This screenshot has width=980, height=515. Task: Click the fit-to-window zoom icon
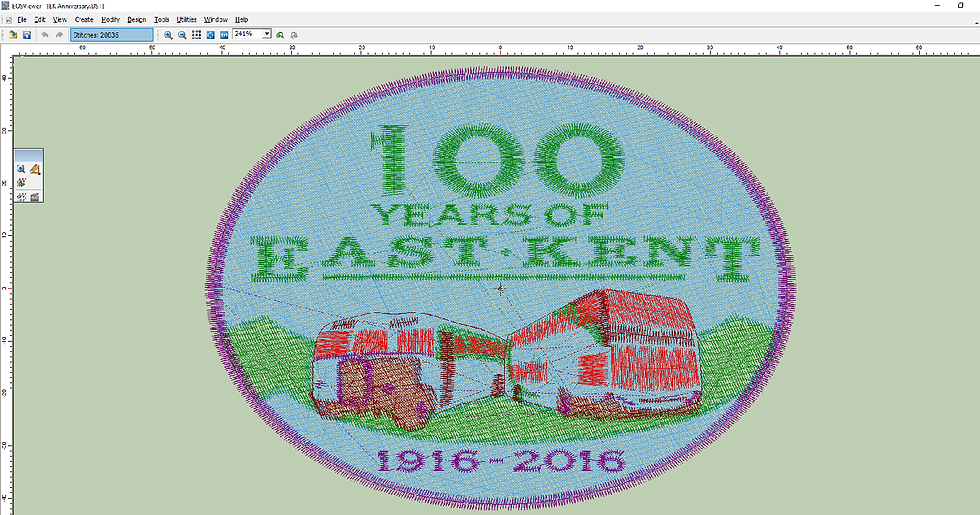click(211, 35)
